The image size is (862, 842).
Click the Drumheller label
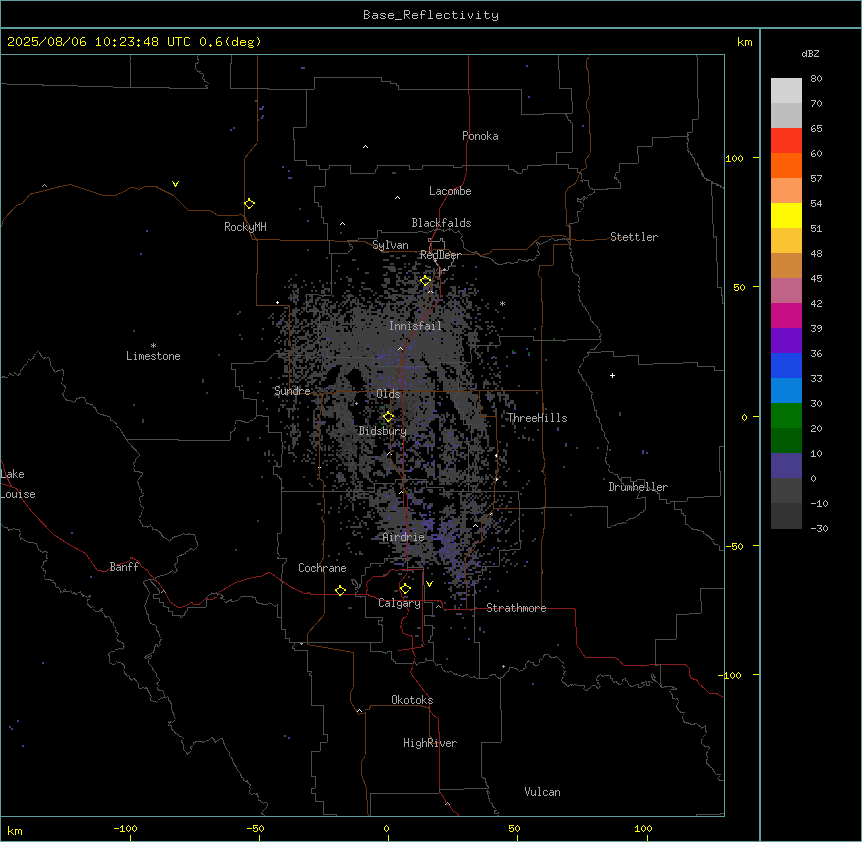[638, 487]
